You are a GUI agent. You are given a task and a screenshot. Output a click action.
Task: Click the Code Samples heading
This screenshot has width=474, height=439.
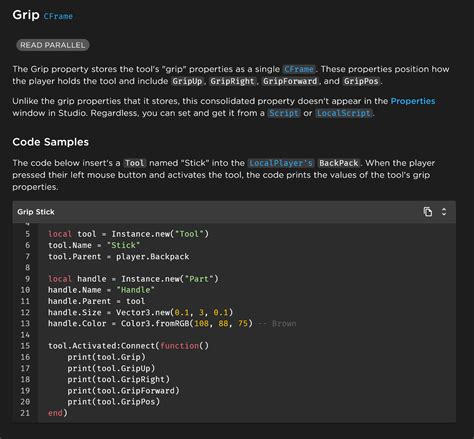pos(51,142)
